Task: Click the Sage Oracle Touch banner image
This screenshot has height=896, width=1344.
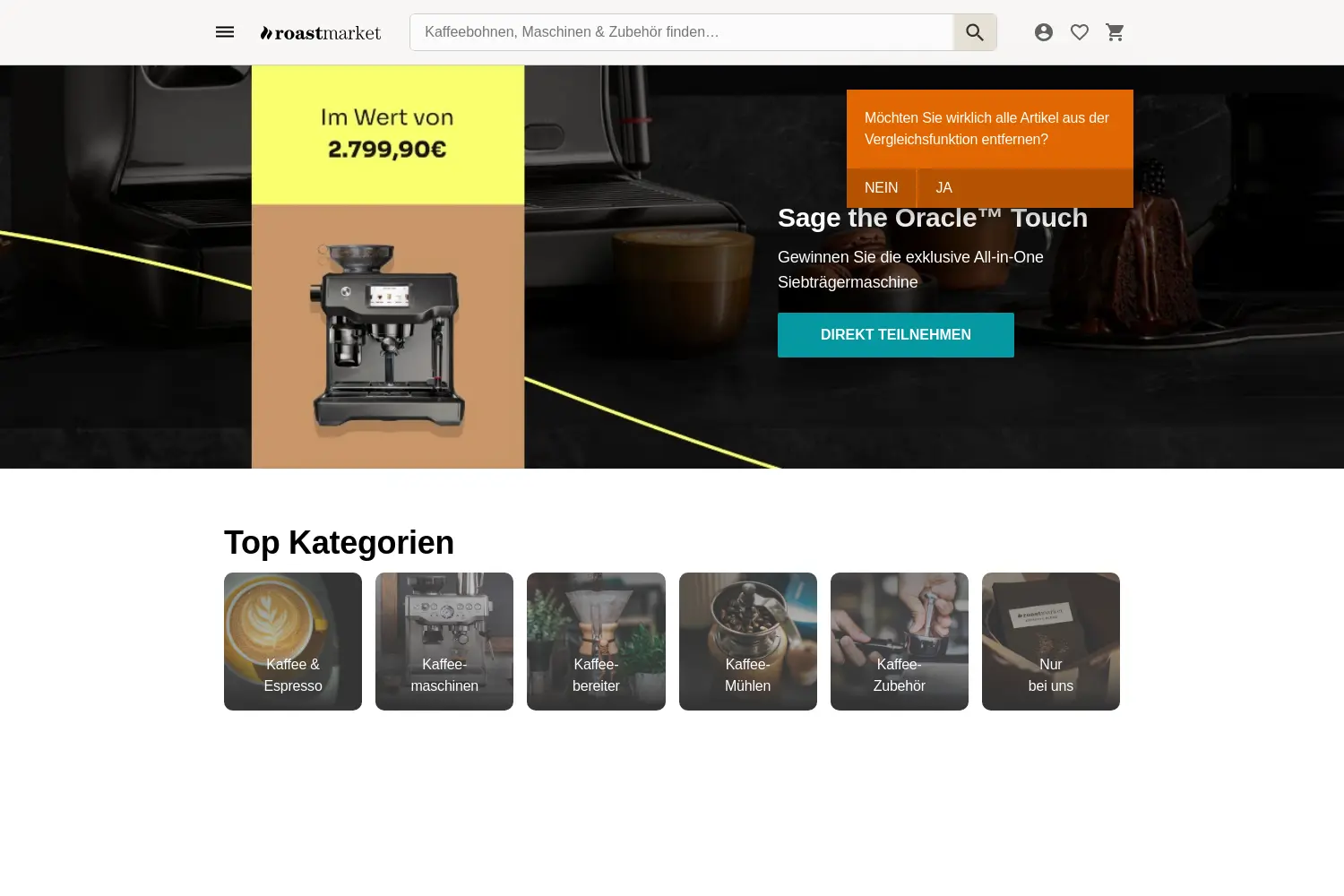Action: coord(388,267)
